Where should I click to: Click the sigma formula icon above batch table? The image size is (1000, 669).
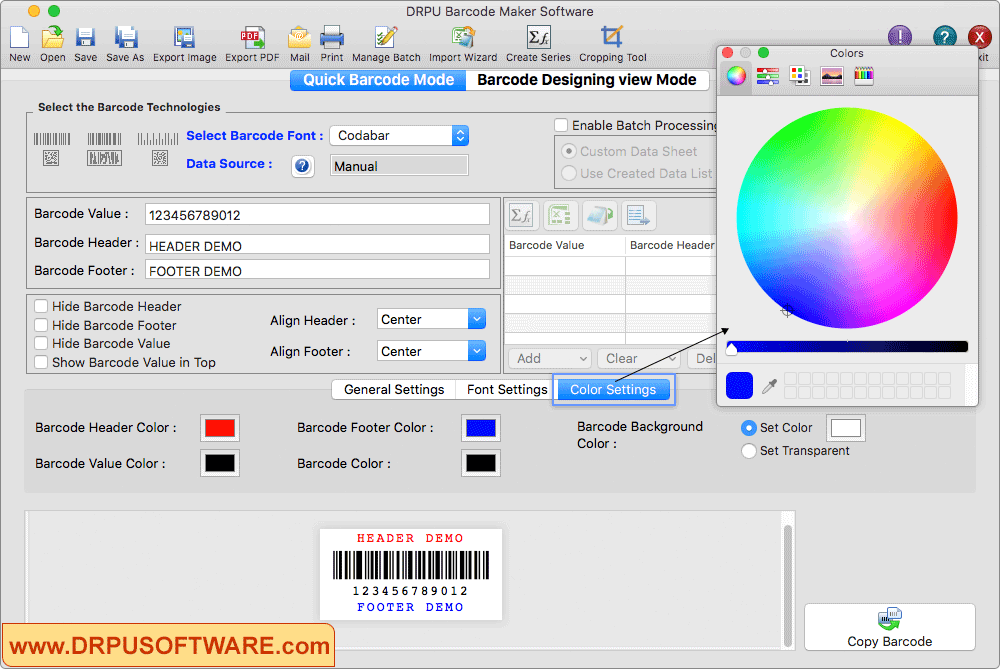coord(521,216)
